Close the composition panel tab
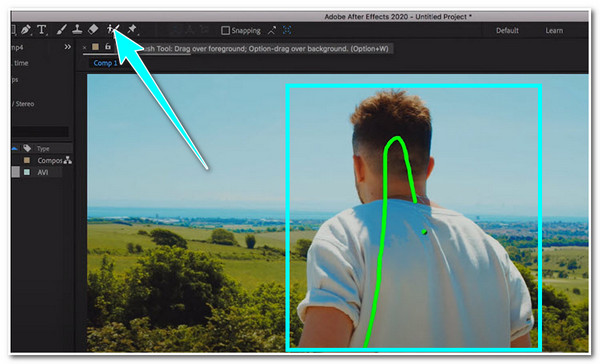 pos(85,47)
